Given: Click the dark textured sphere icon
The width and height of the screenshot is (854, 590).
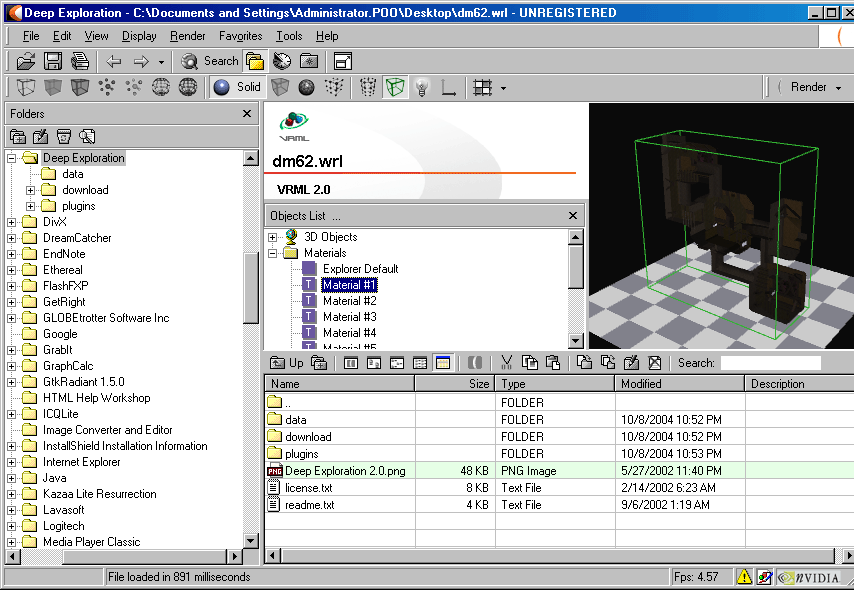Looking at the screenshot, I should click(x=307, y=87).
